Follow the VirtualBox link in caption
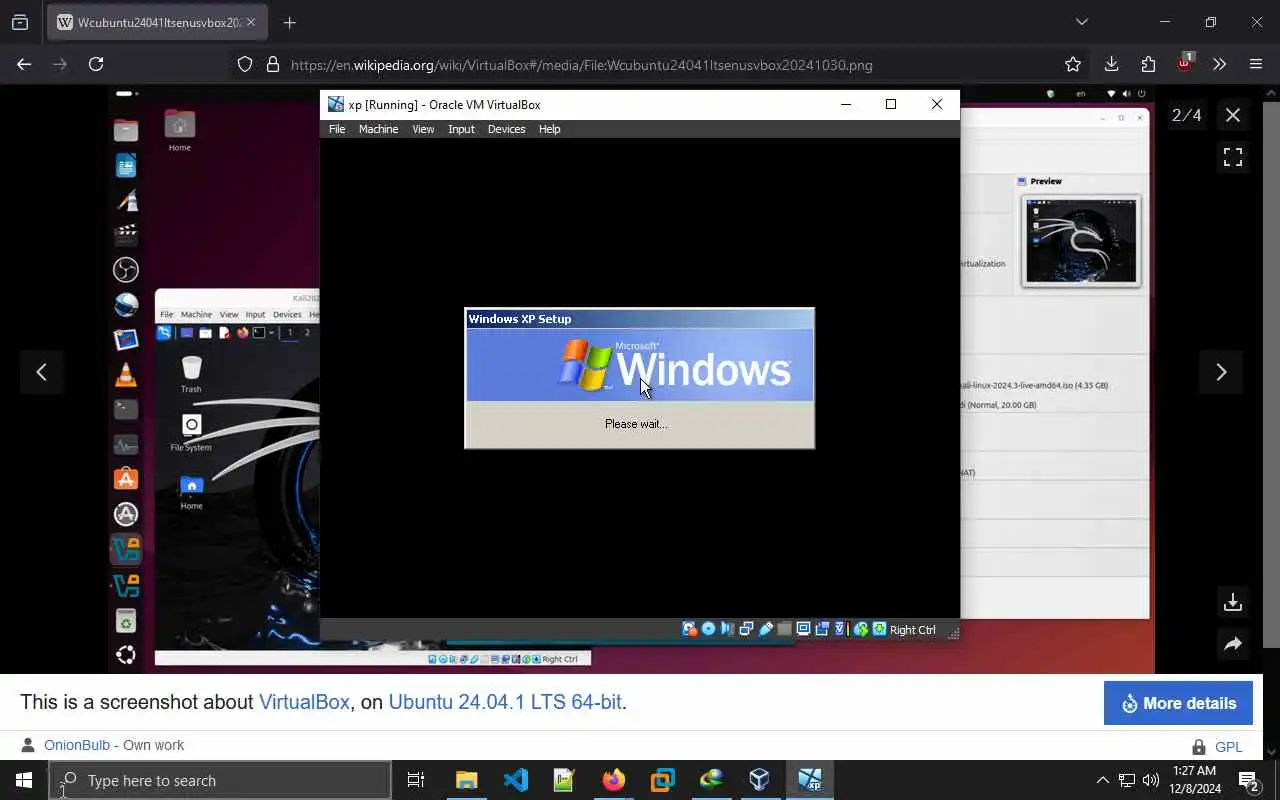The image size is (1280, 800). click(304, 702)
